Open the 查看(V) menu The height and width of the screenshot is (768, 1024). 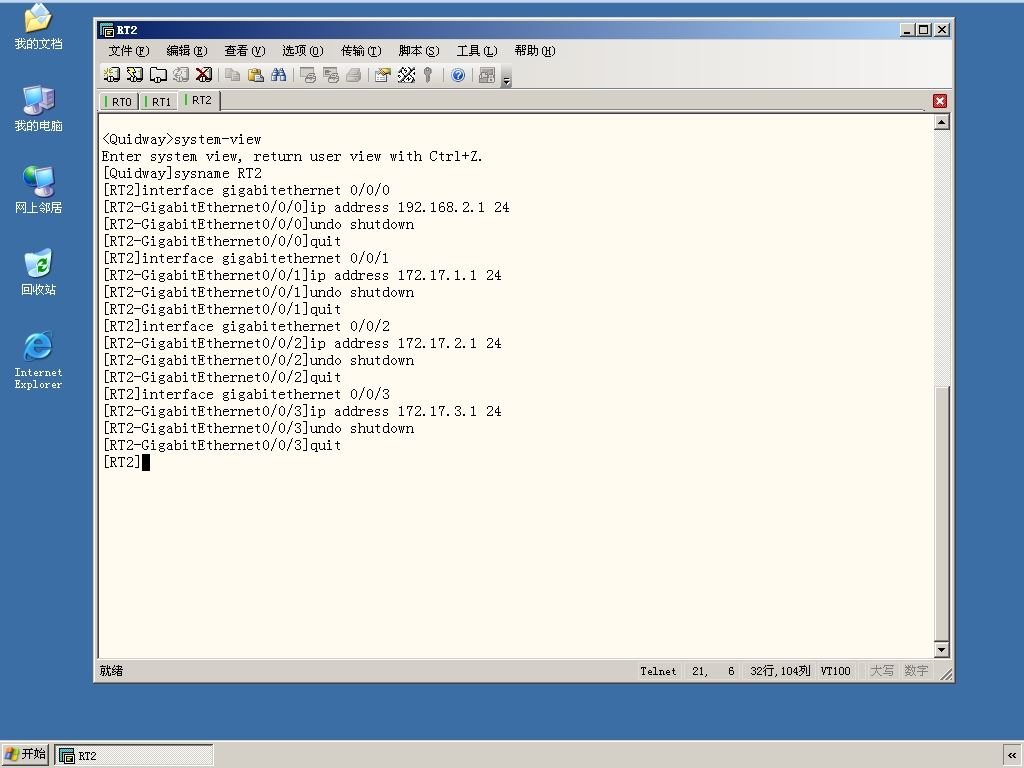click(x=245, y=51)
